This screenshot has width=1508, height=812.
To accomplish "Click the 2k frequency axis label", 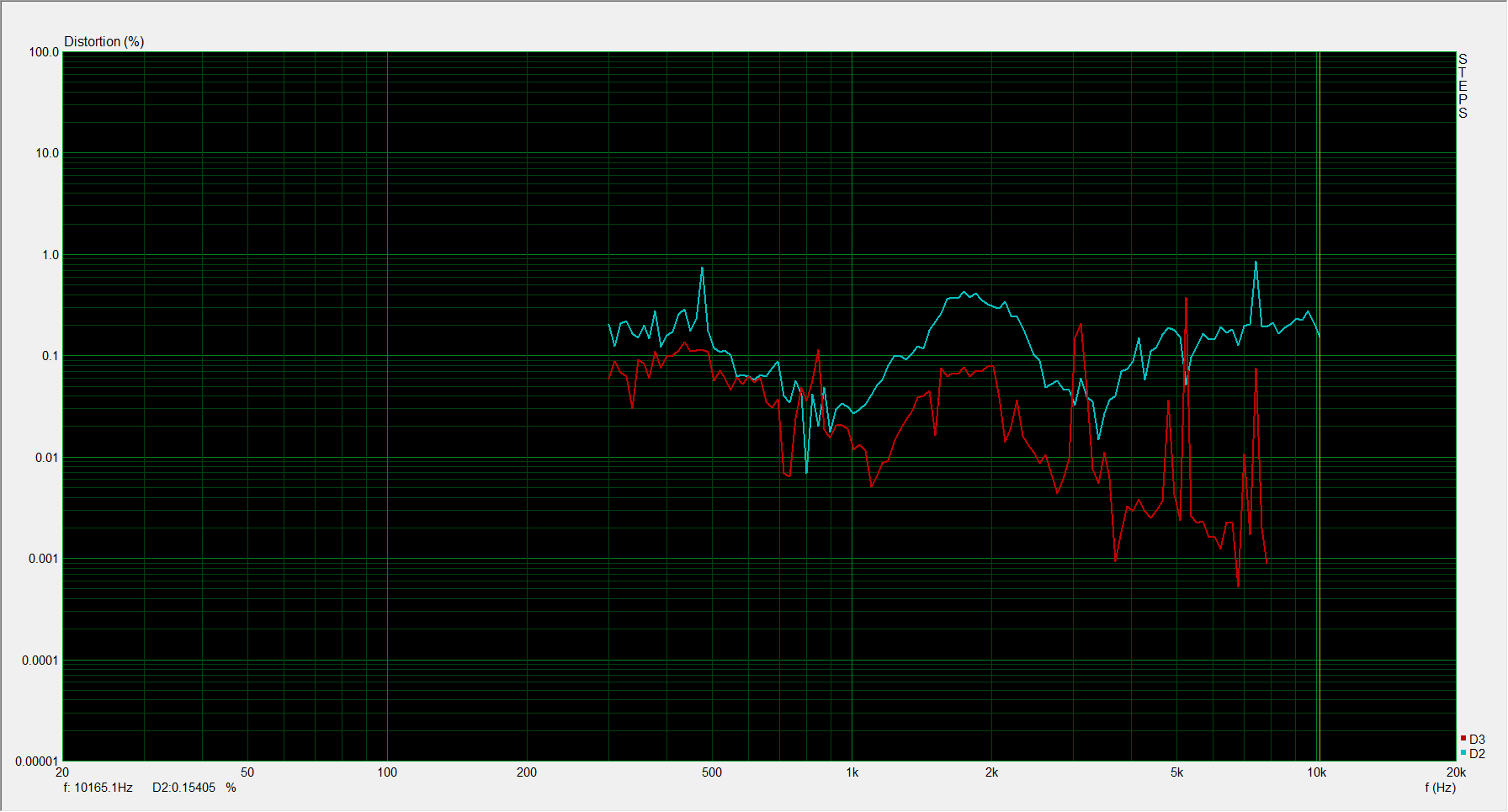I will click(x=992, y=772).
